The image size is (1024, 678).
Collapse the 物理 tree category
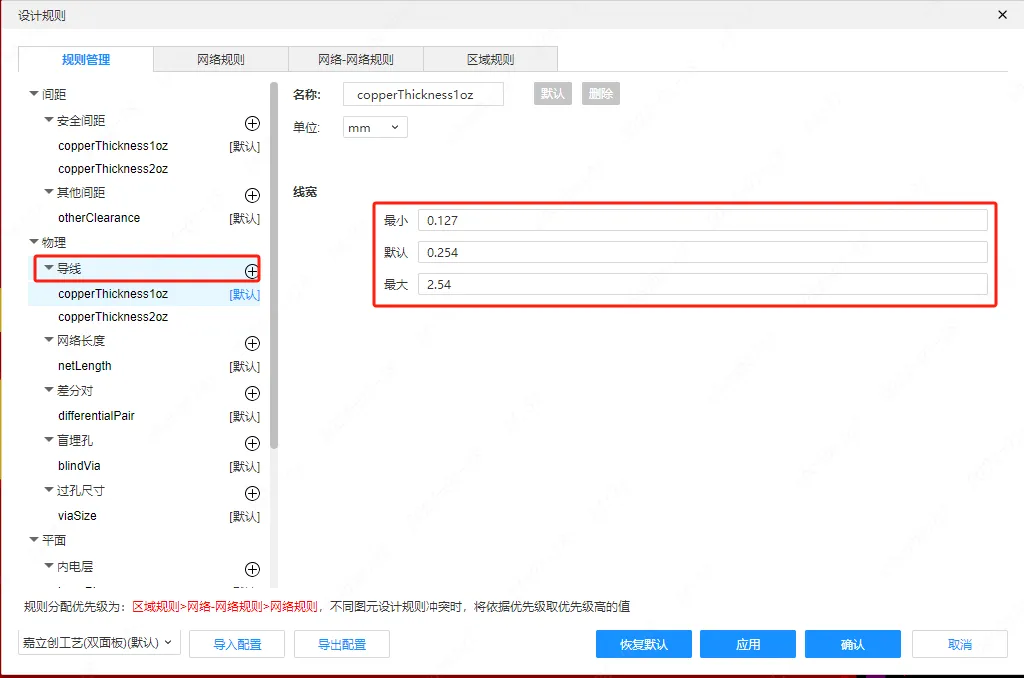(35, 242)
